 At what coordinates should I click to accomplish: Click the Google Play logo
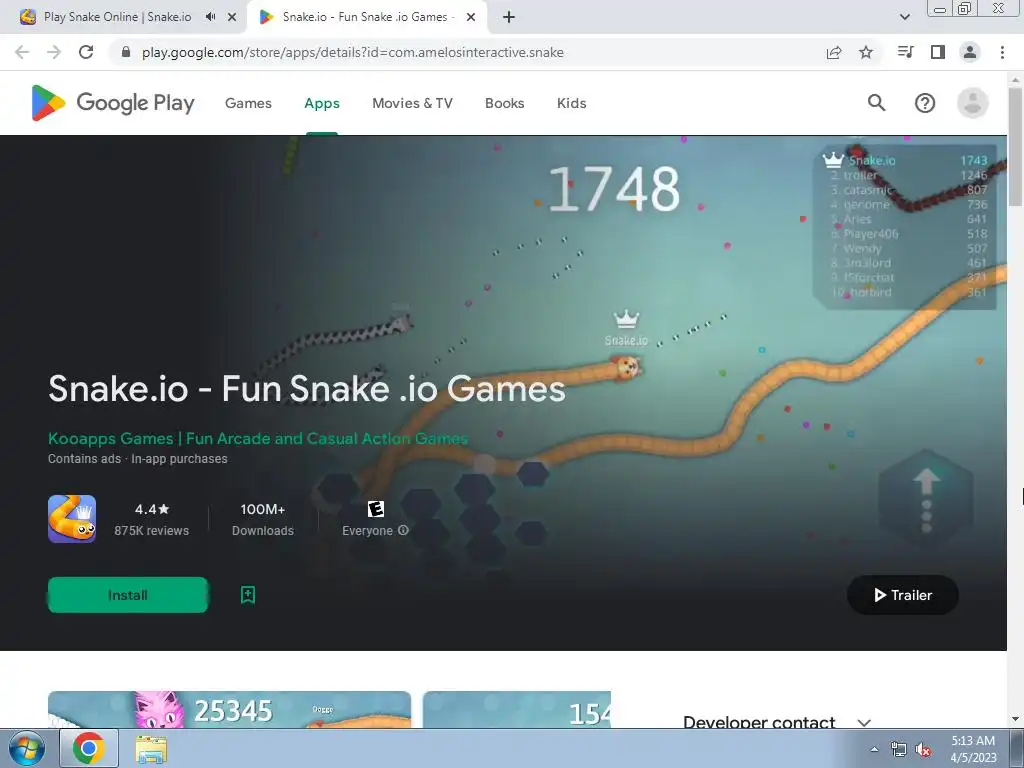coord(113,103)
